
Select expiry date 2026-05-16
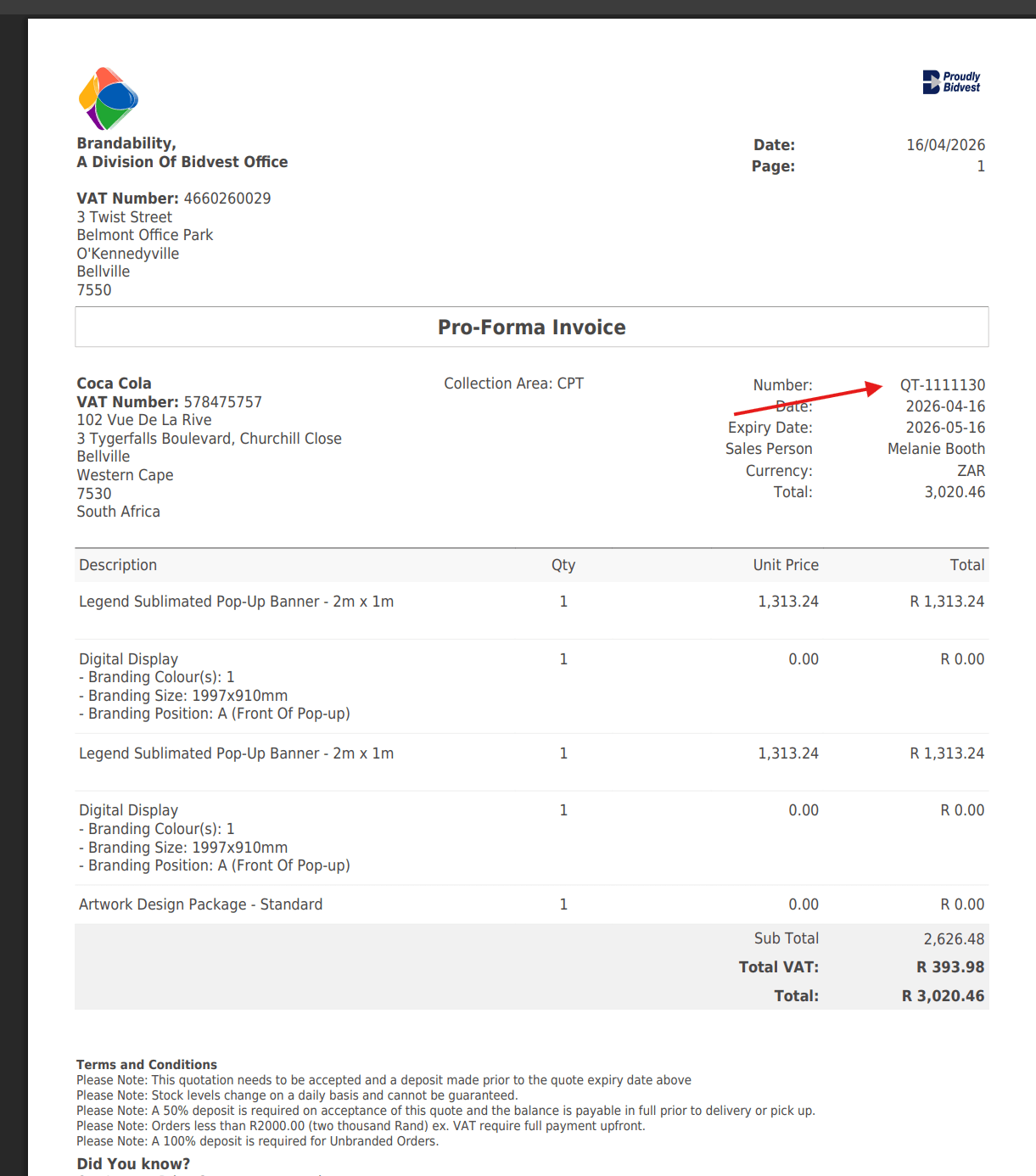point(945,428)
